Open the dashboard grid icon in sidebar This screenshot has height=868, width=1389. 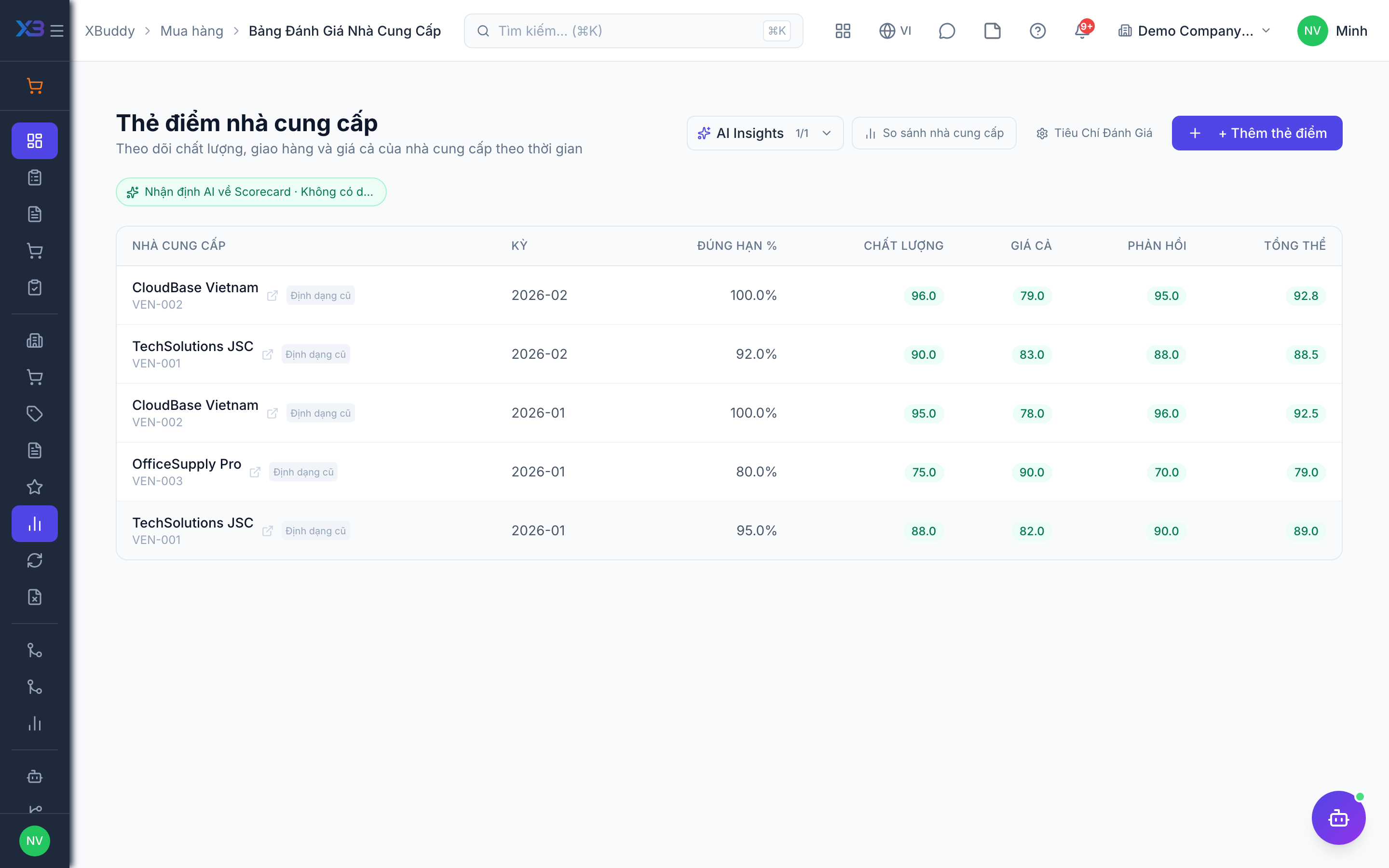[34, 141]
